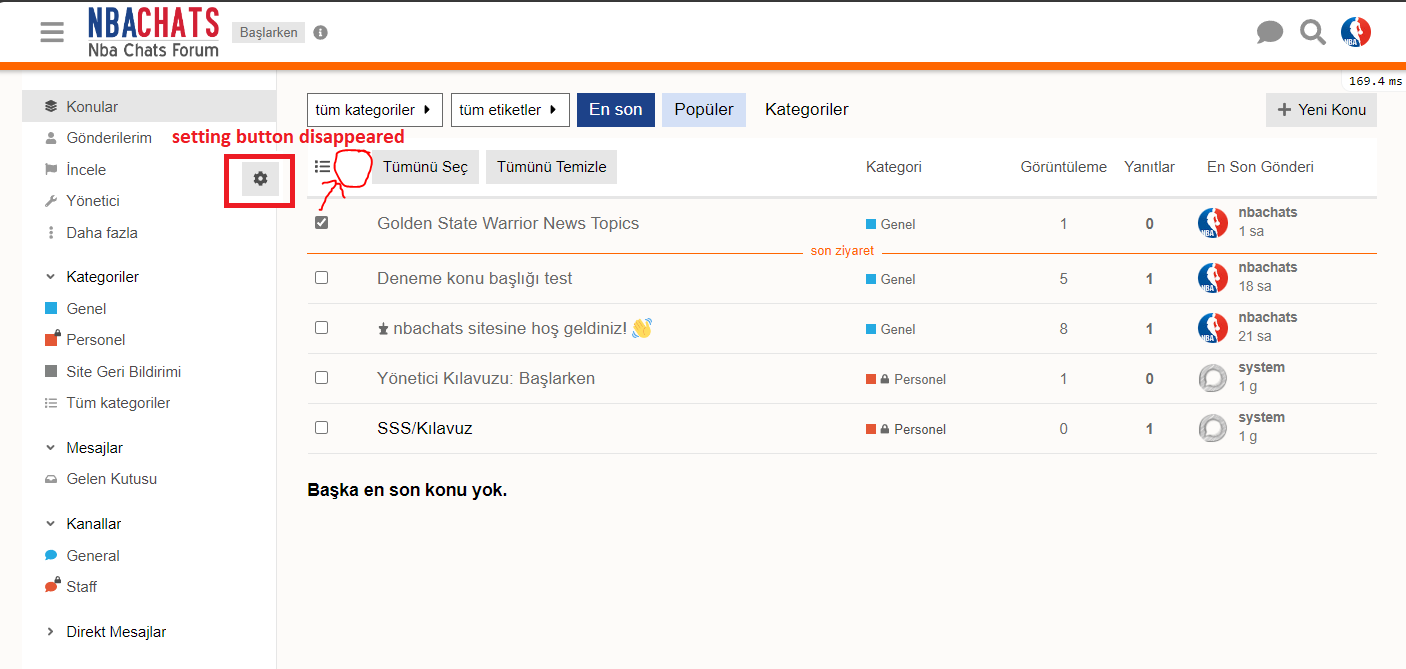Click nbachats avatar on Golden State row
Image resolution: width=1406 pixels, height=669 pixels.
pyautogui.click(x=1212, y=223)
